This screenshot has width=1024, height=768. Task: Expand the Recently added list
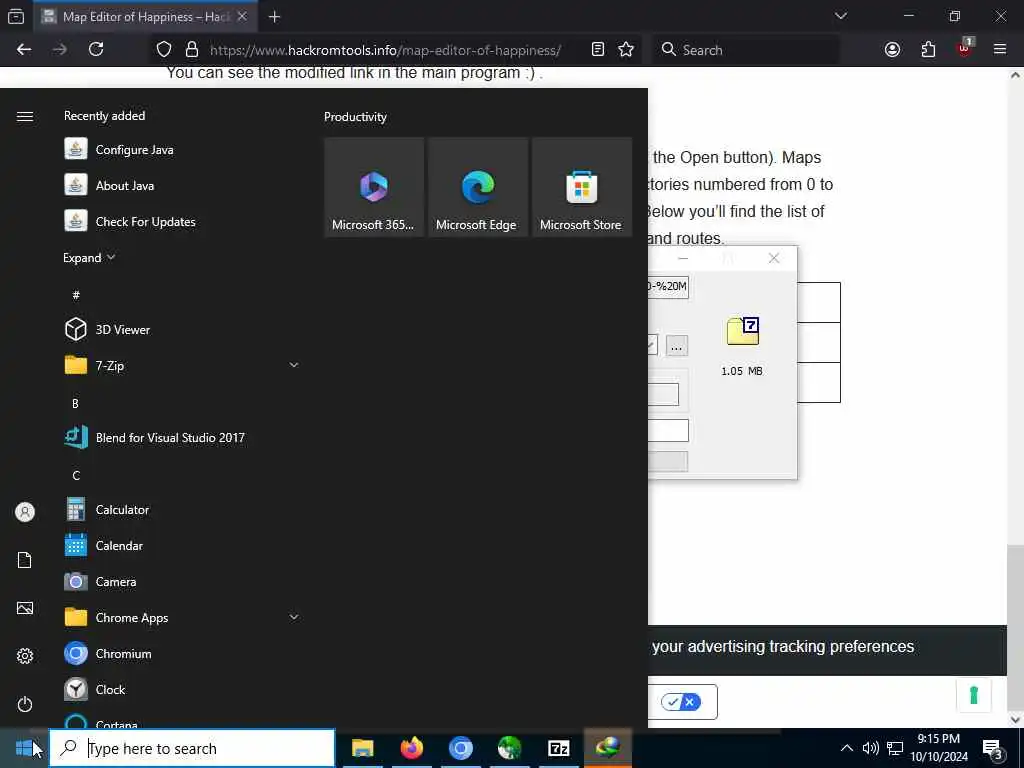tap(89, 257)
